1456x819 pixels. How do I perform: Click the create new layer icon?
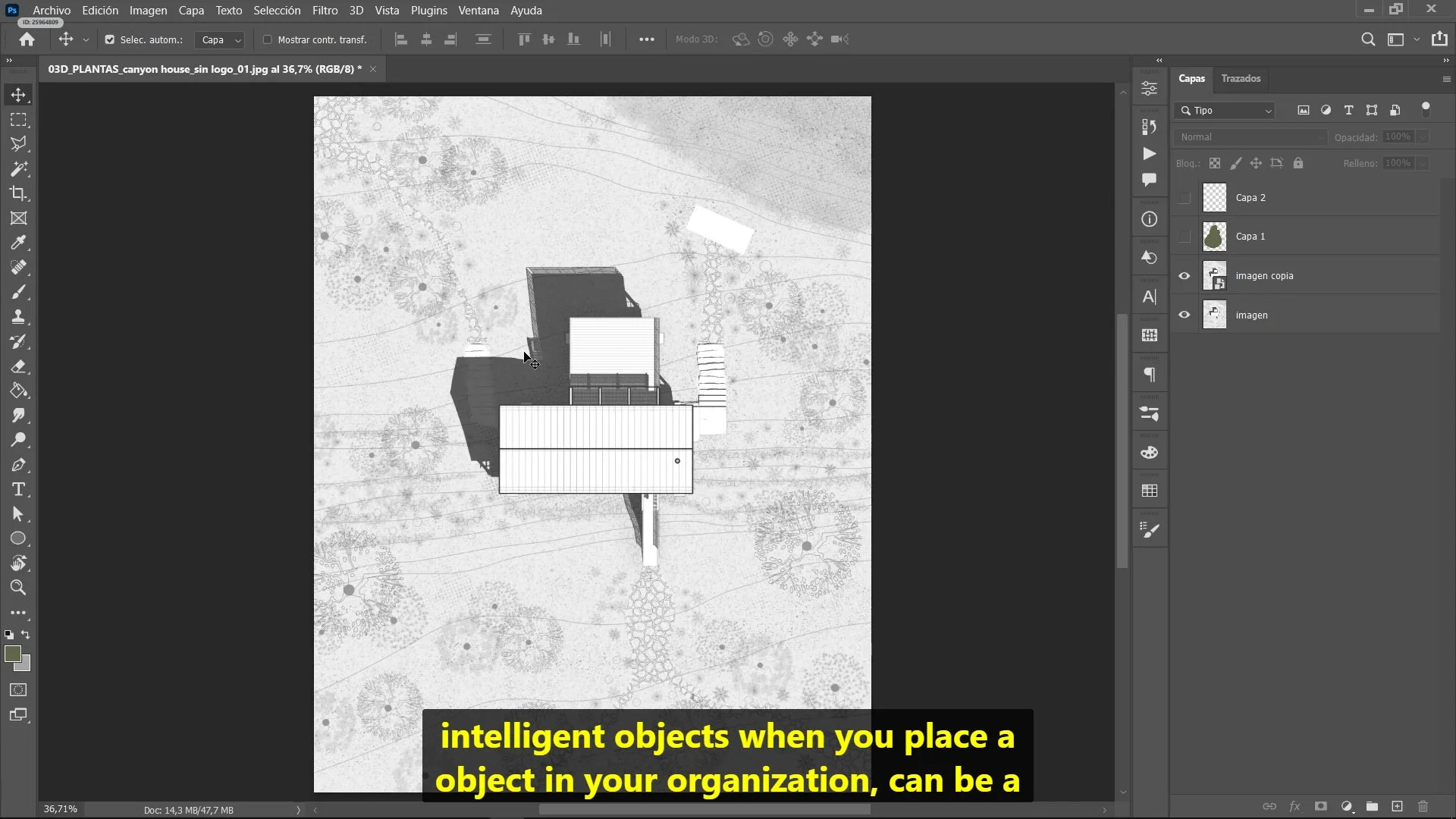point(1397,806)
